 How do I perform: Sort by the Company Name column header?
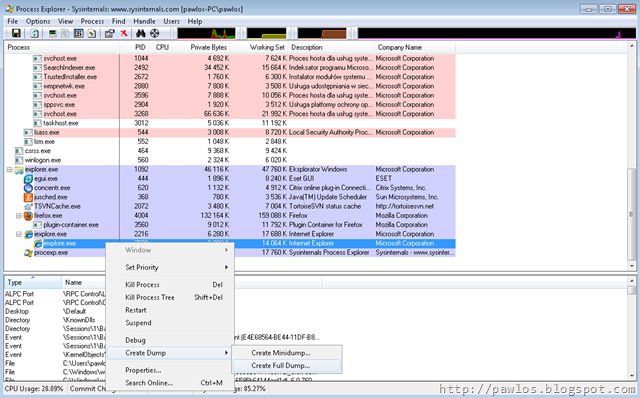[415, 47]
